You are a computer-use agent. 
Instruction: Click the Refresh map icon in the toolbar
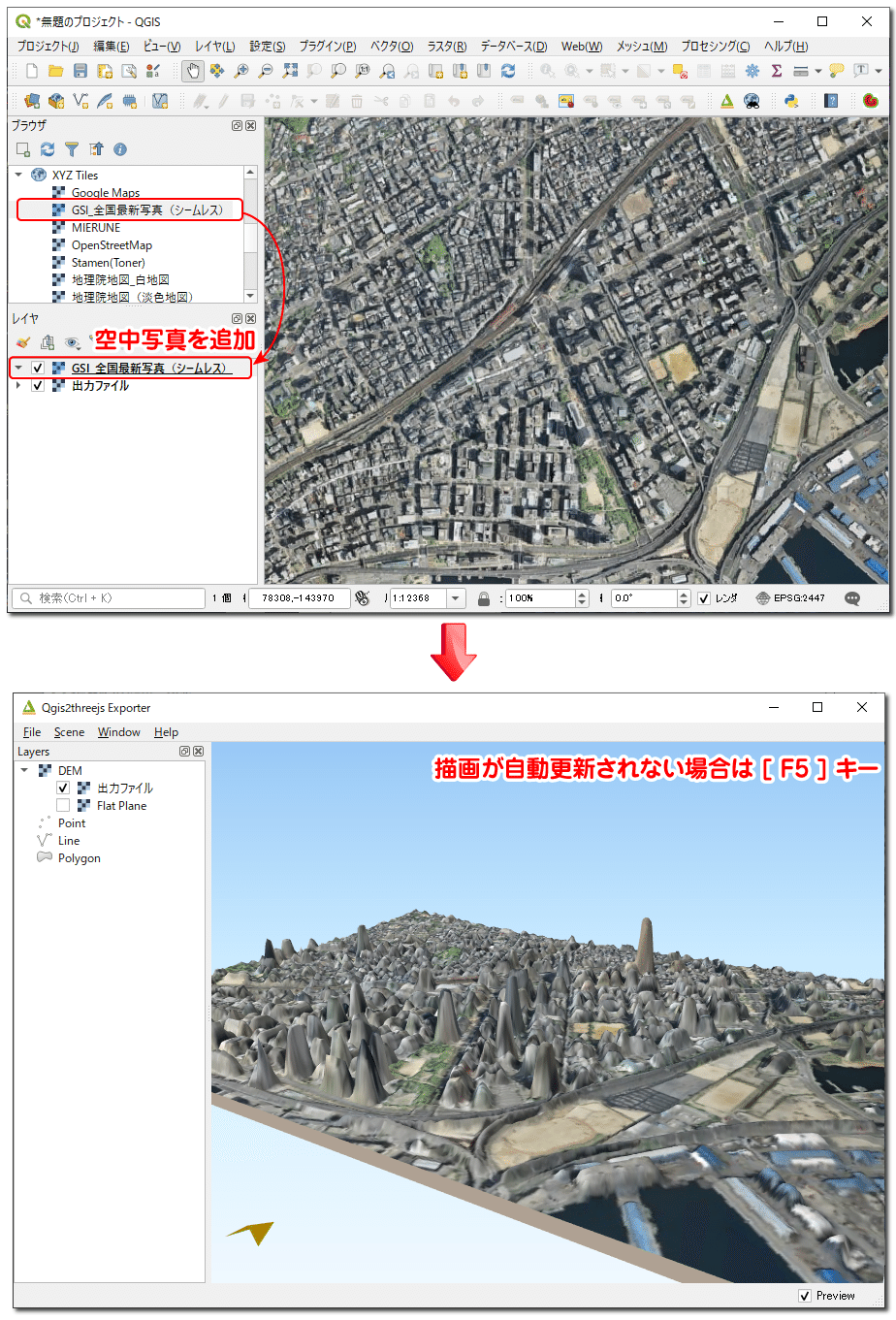coord(508,71)
